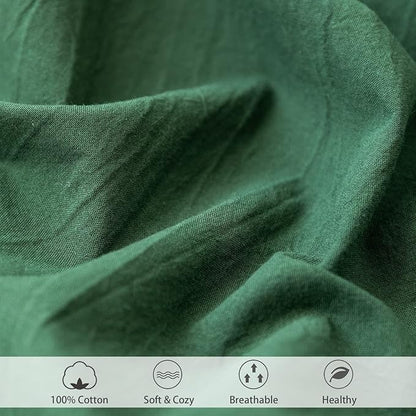Select the wavy lines Soft & Cozy icon

click(168, 374)
